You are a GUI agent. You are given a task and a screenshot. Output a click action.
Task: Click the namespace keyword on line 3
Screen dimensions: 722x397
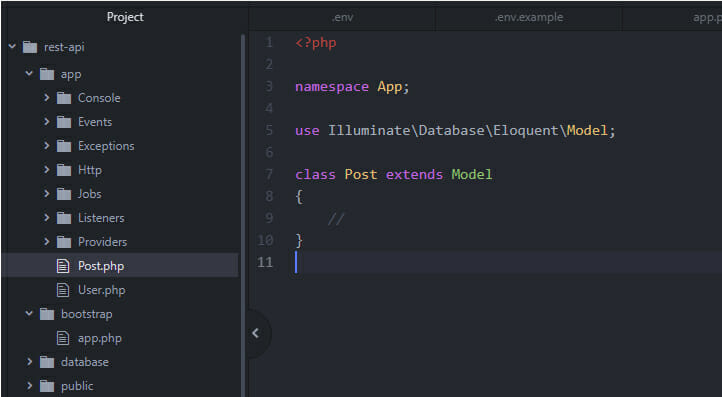(x=332, y=87)
